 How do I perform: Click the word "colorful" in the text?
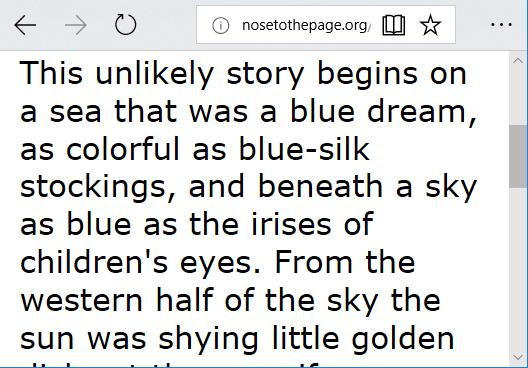click(x=123, y=149)
